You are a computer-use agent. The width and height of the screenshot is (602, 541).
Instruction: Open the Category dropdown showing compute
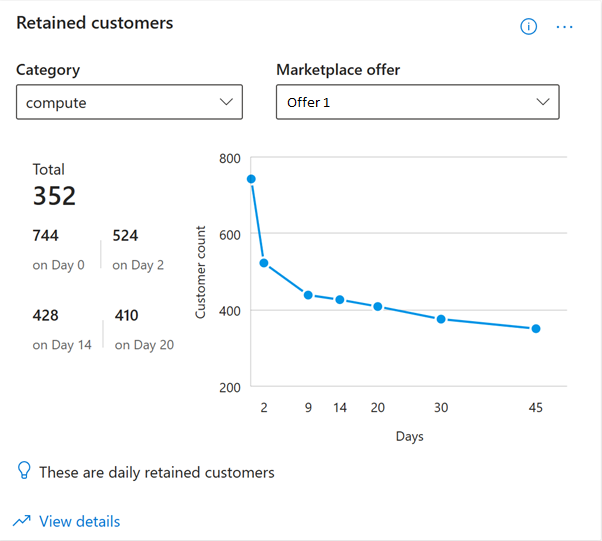click(x=129, y=102)
